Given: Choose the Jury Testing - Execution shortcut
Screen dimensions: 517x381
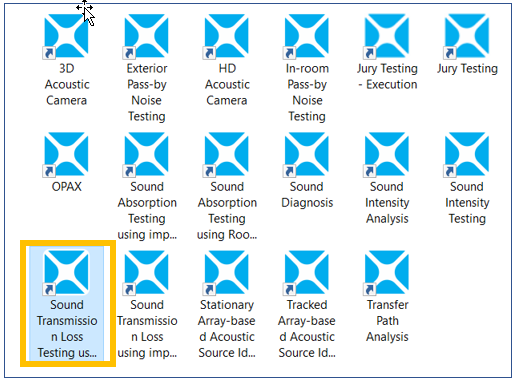Looking at the screenshot, I should (x=387, y=36).
